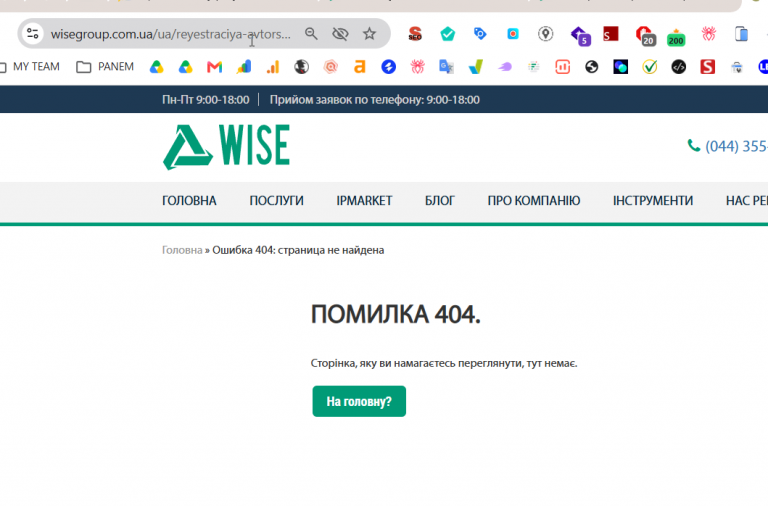The height and width of the screenshot is (506, 768).
Task: Click 'Ошибка 404: страница не найдена' breadcrumb text
Action: [298, 250]
